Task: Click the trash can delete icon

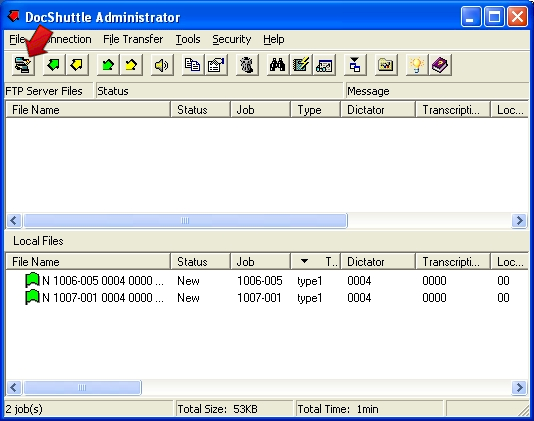Action: (247, 65)
